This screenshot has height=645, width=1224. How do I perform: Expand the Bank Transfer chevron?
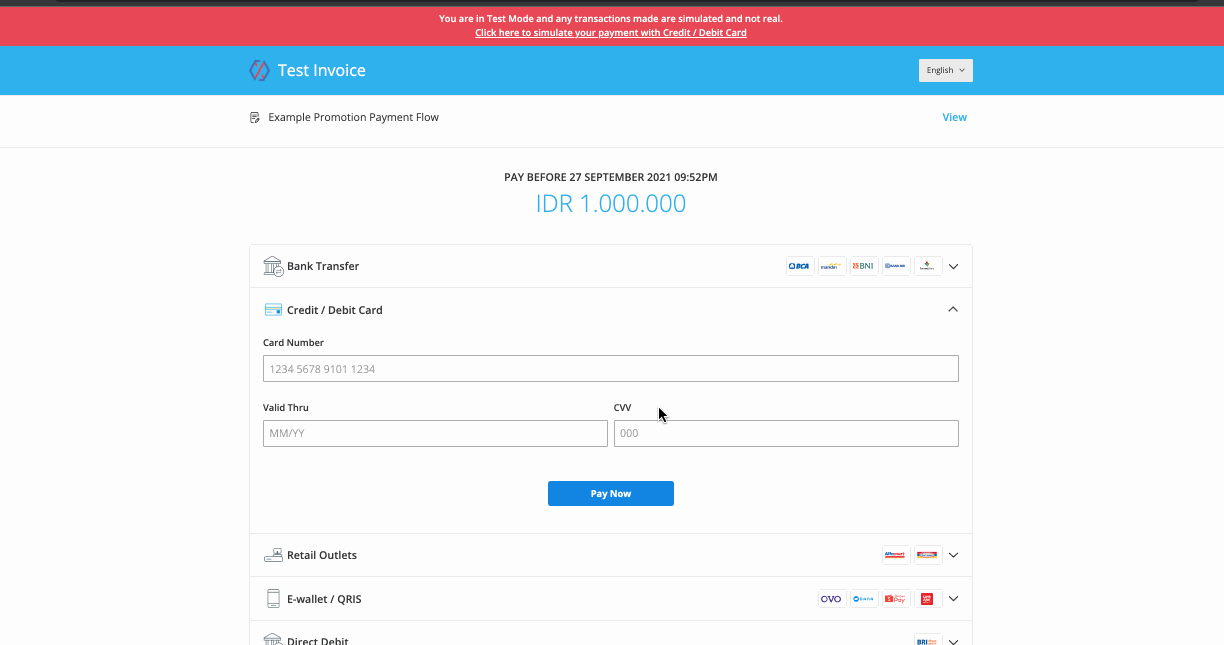953,267
